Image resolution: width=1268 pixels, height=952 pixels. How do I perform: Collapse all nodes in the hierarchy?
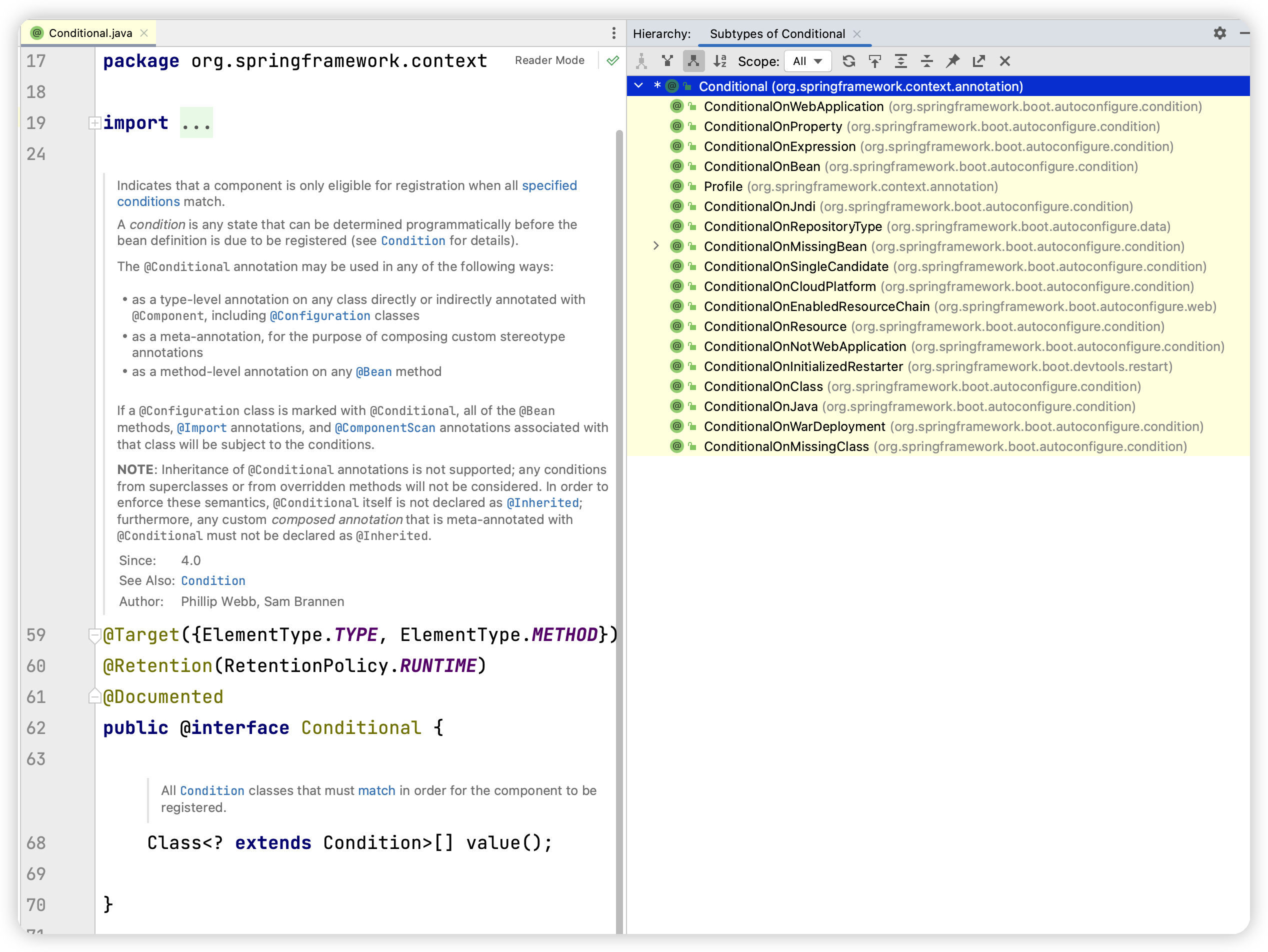(x=927, y=61)
